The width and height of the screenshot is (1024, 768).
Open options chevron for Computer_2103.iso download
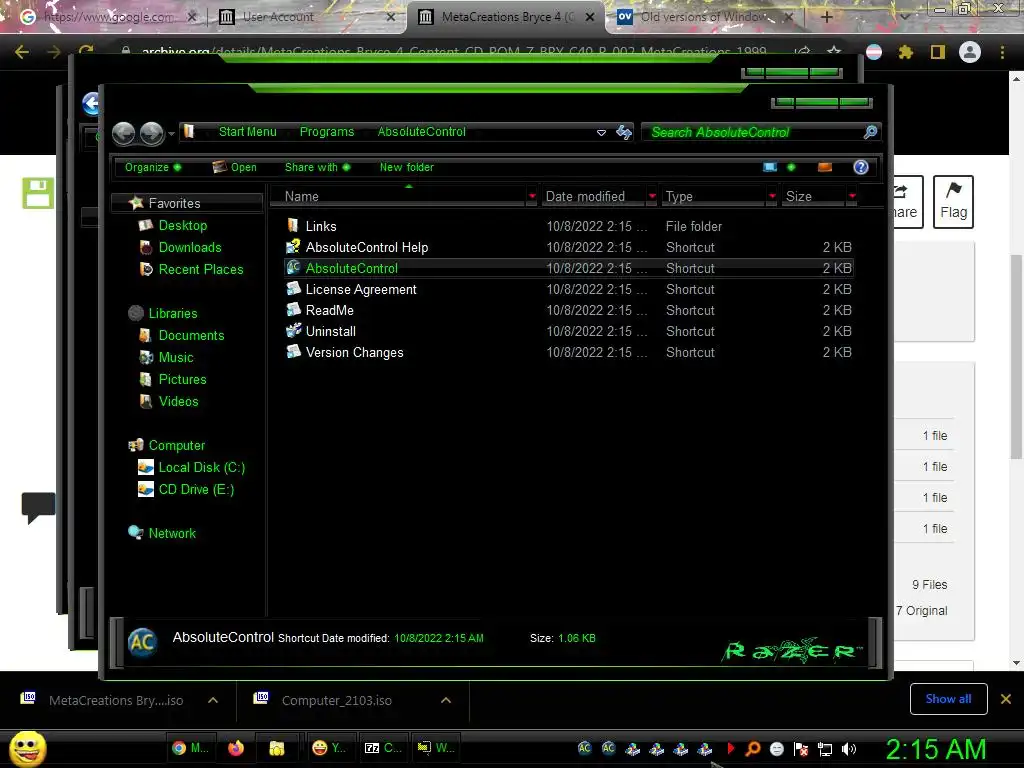coord(446,700)
